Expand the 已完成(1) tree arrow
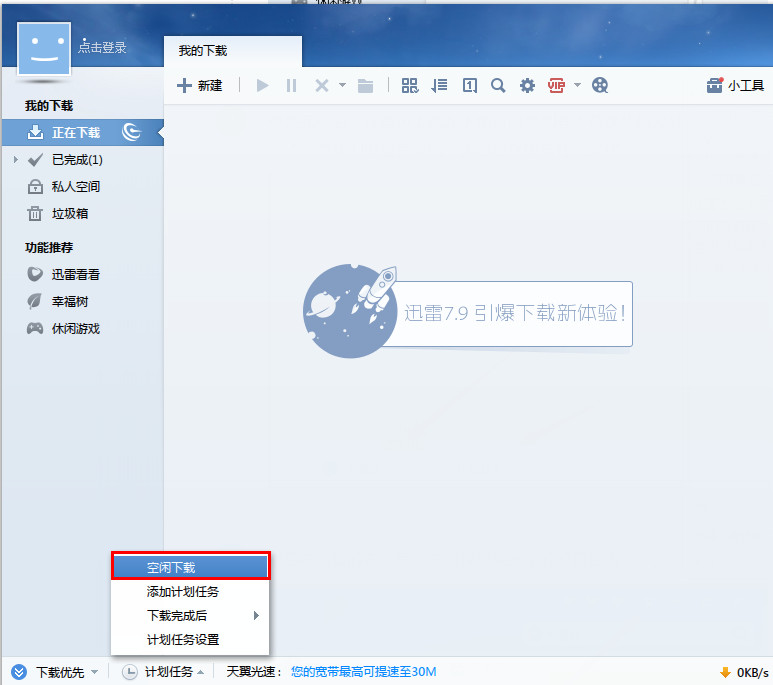 [x=16, y=159]
